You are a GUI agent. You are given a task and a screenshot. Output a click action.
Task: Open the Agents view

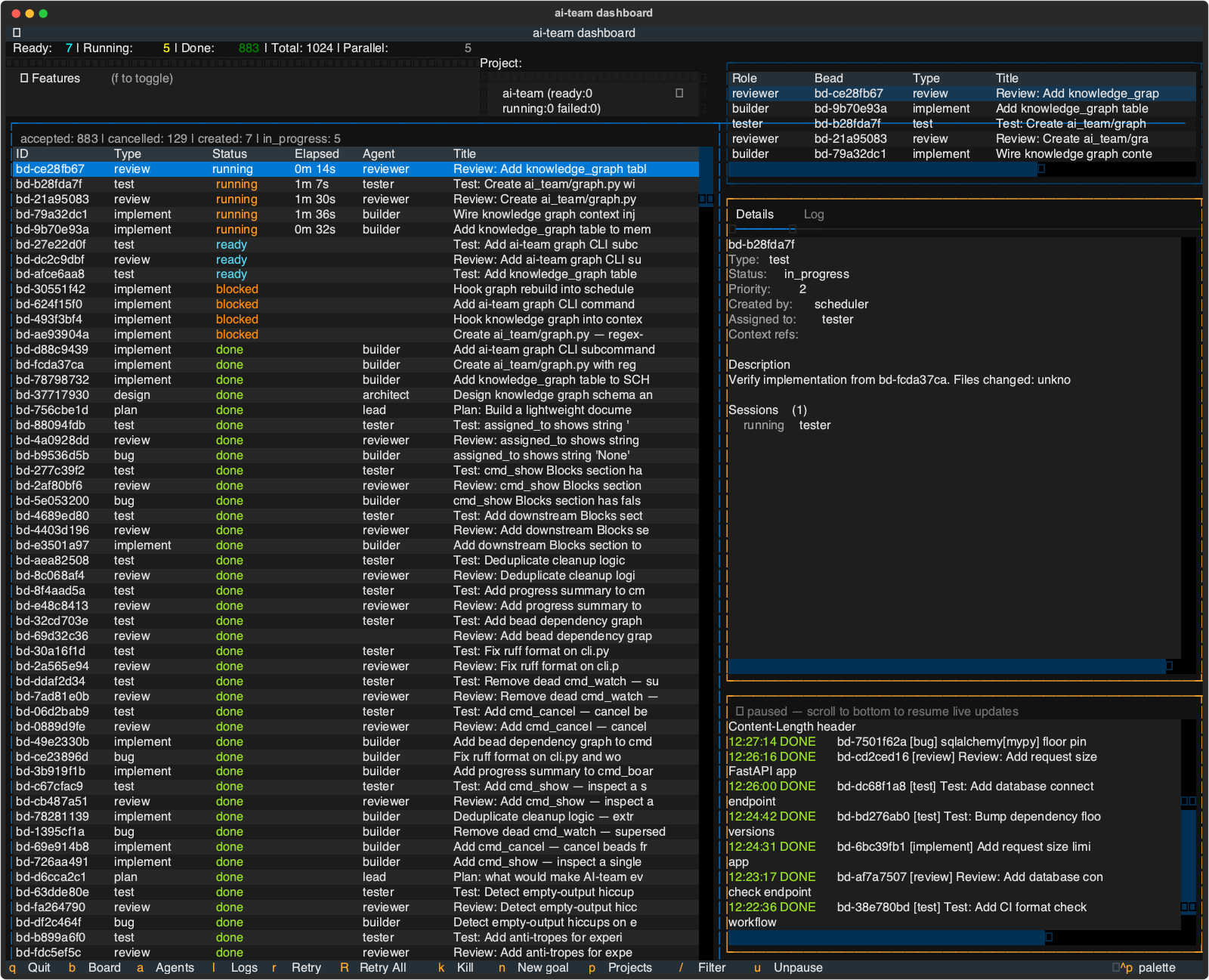(x=175, y=967)
